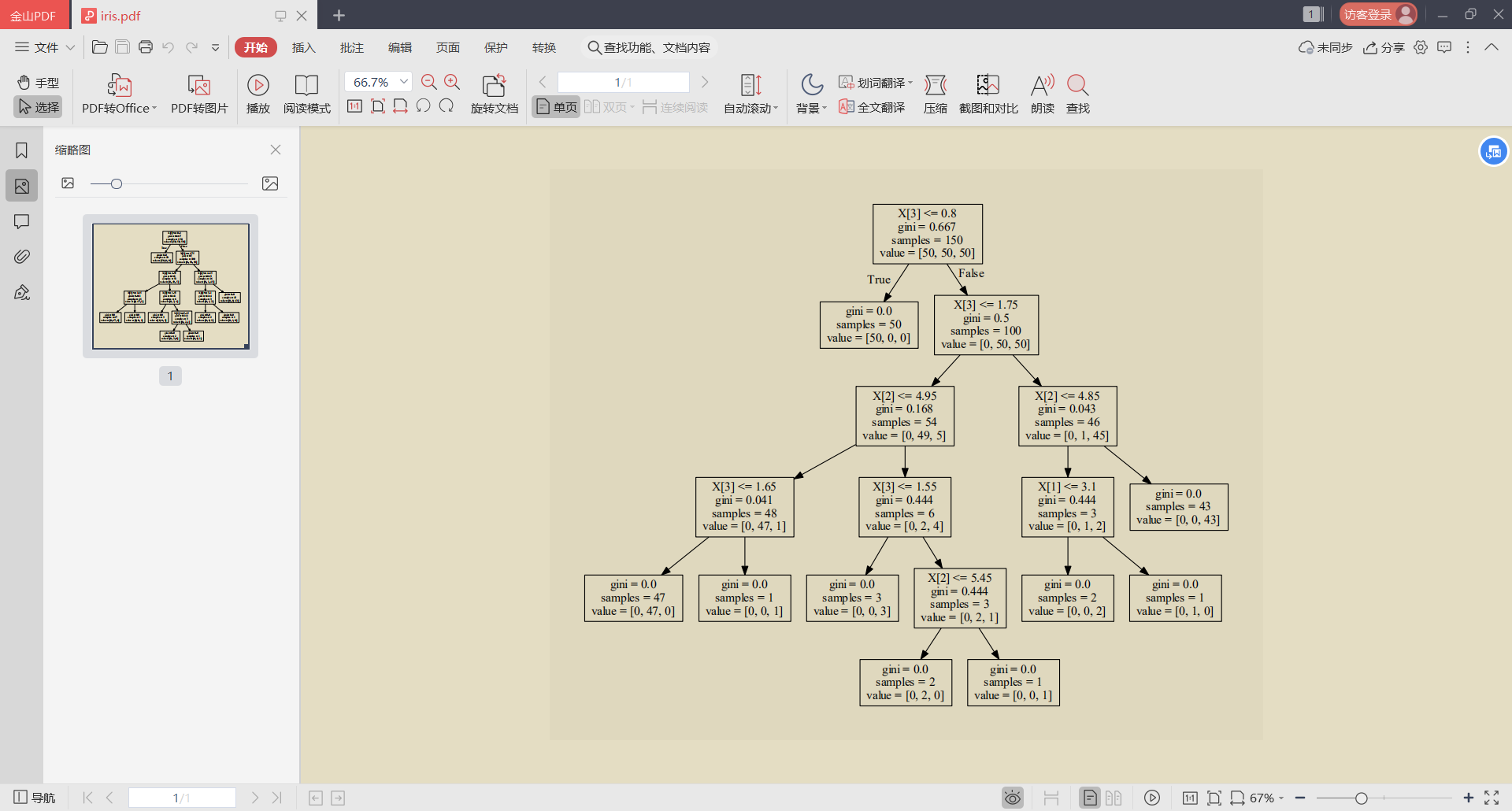Click compress (压缩) tool
Image resolution: width=1512 pixels, height=811 pixels.
[935, 94]
